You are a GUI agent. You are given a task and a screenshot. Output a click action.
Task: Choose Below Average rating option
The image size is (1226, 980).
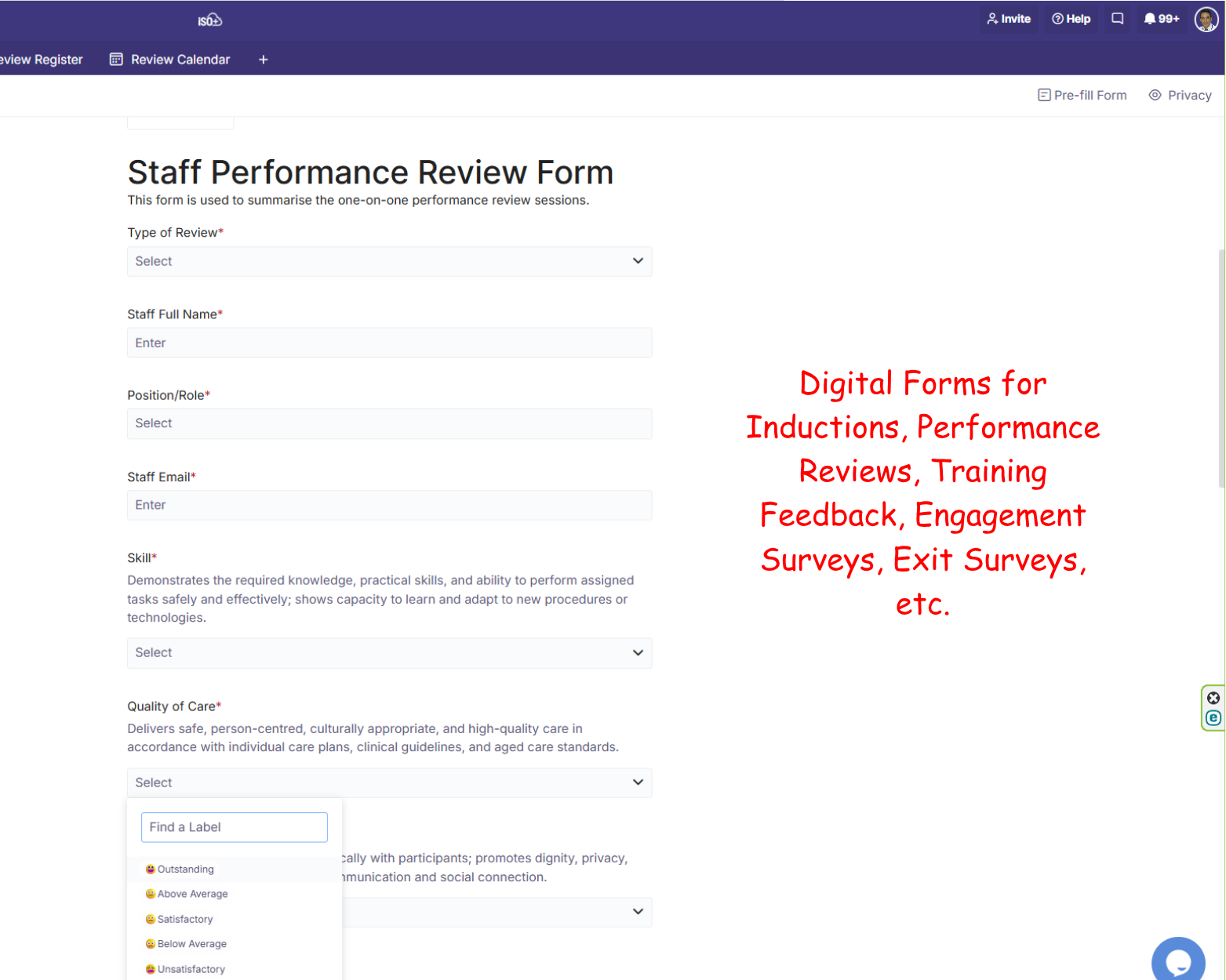191,944
